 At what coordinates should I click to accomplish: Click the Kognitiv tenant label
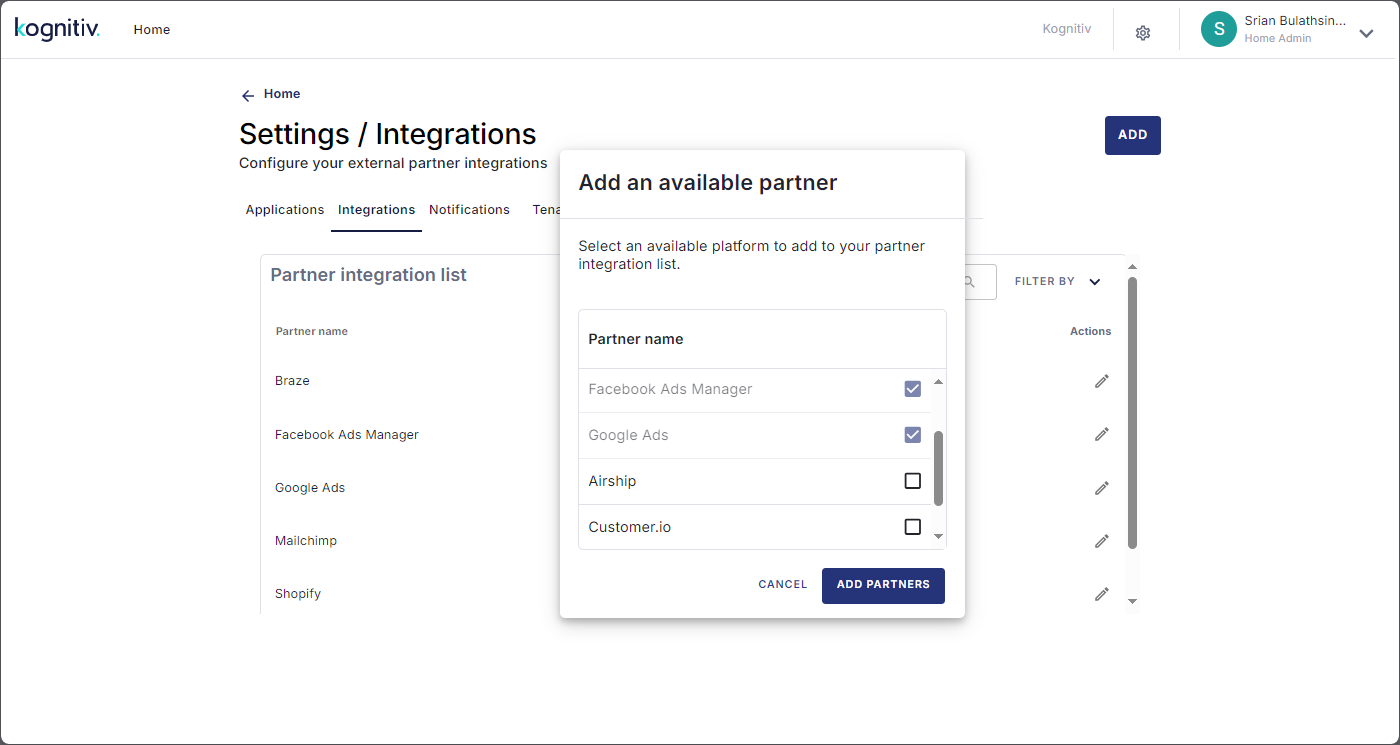point(1066,29)
